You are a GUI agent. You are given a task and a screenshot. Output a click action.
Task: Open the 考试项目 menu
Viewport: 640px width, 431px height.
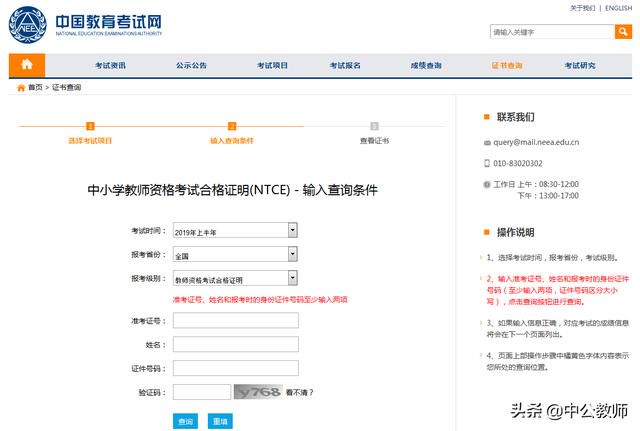click(x=272, y=65)
